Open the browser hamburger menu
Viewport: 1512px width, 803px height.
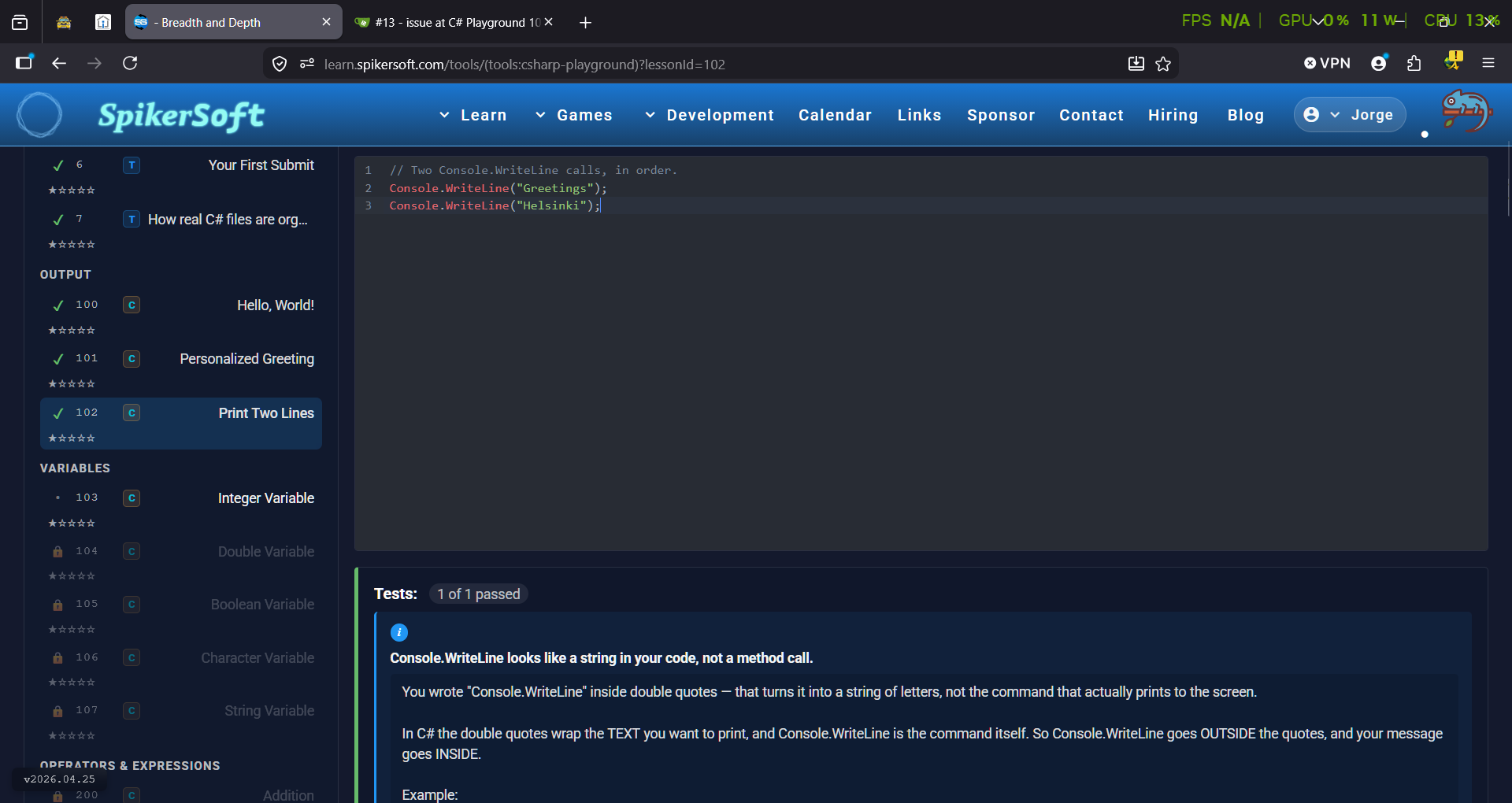(1488, 63)
